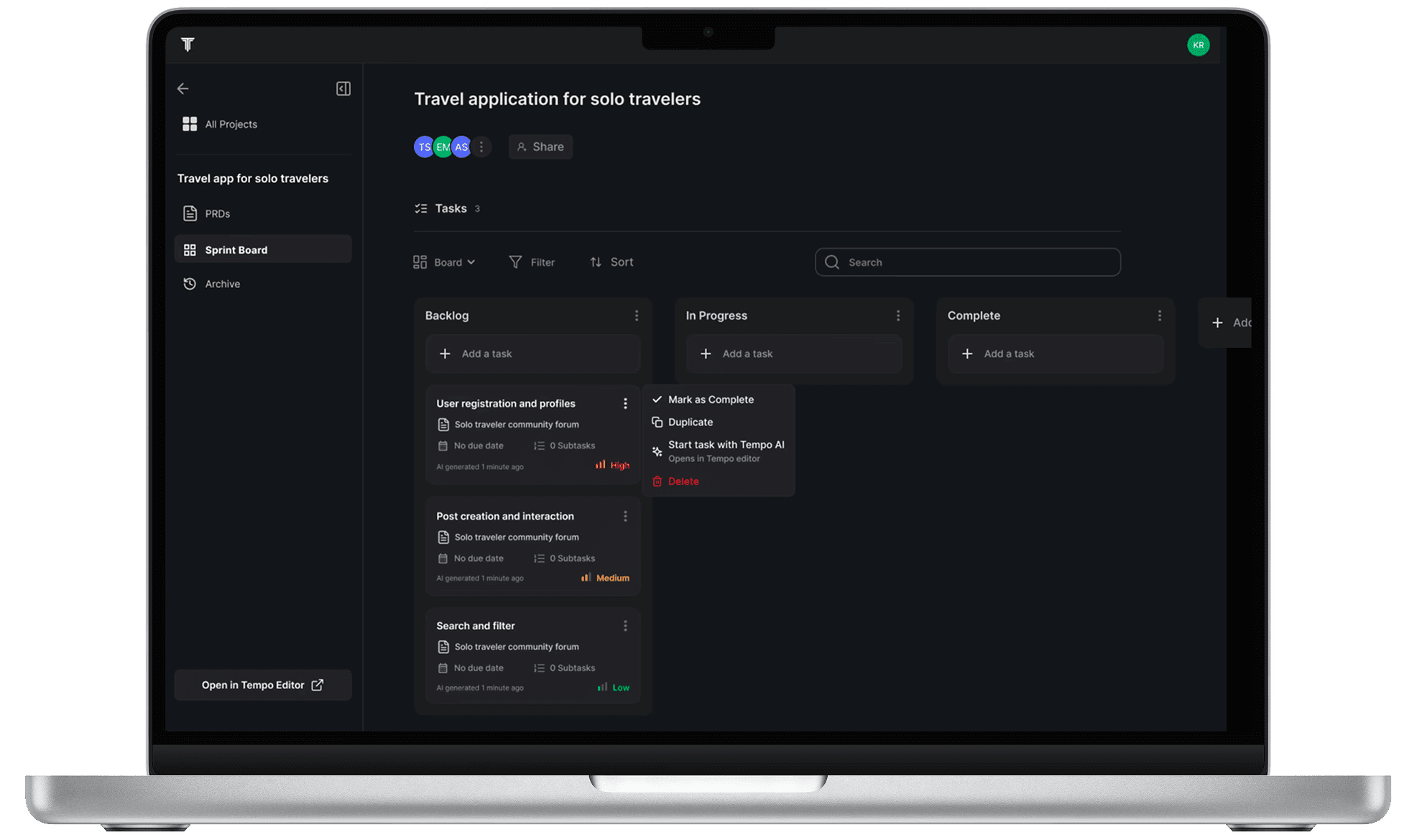This screenshot has height=840, width=1417.
Task: Click the back arrow in sidebar
Action: click(x=183, y=88)
